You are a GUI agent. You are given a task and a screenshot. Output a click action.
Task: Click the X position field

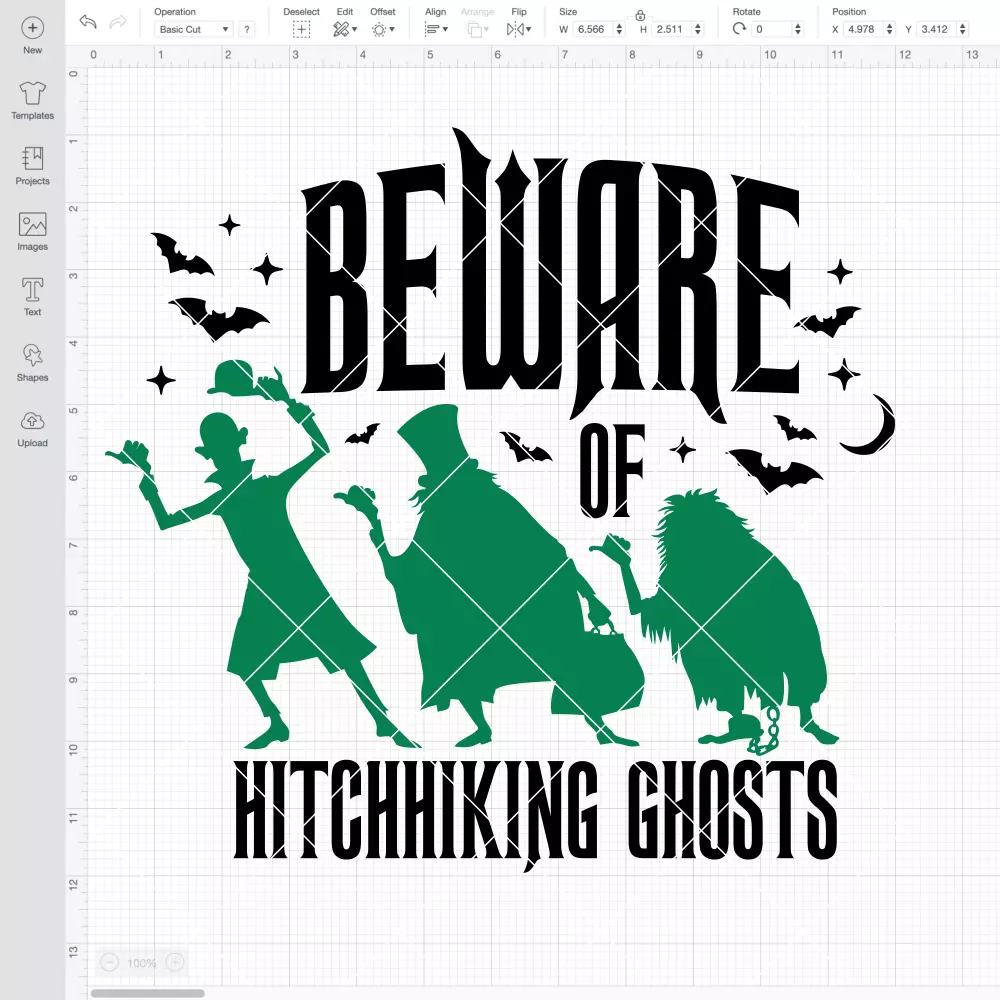[x=864, y=29]
